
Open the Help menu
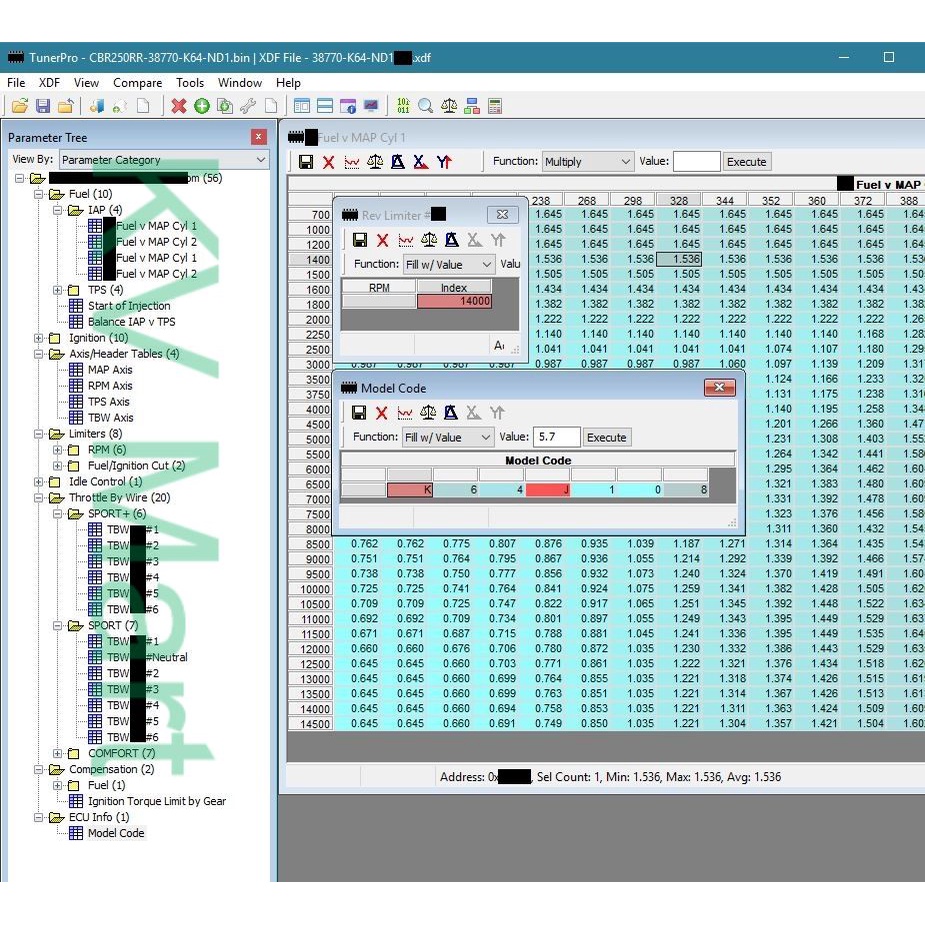288,83
